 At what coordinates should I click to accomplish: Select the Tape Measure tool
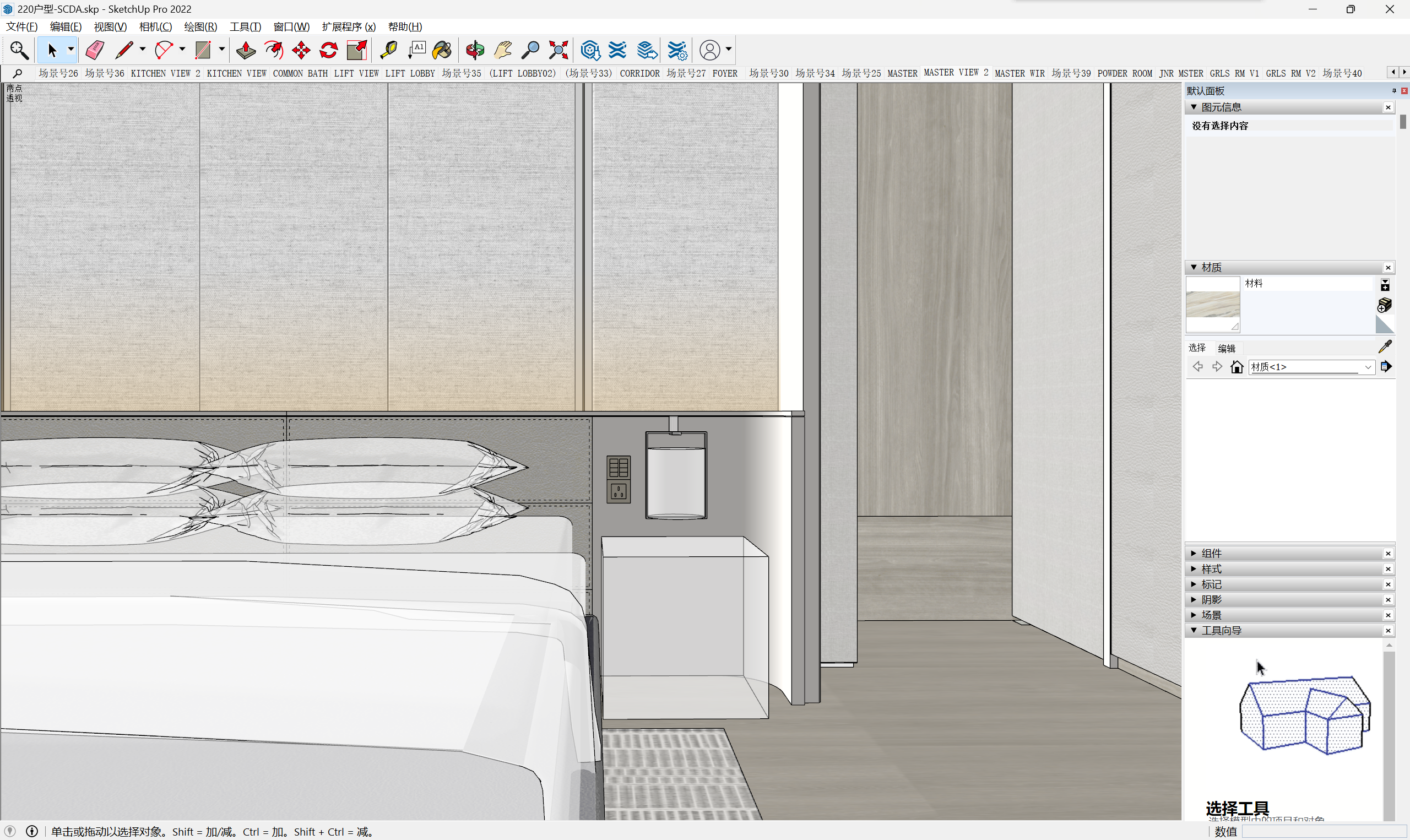point(389,50)
